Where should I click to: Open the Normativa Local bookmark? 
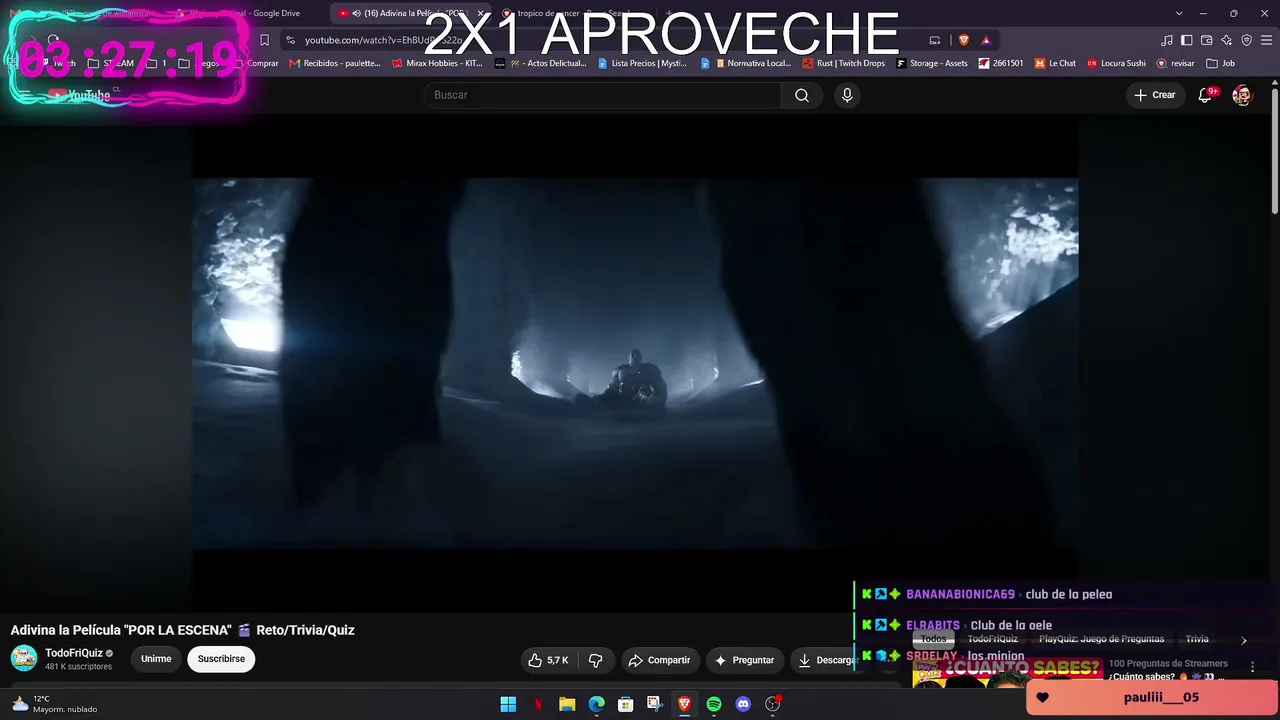pyautogui.click(x=745, y=63)
